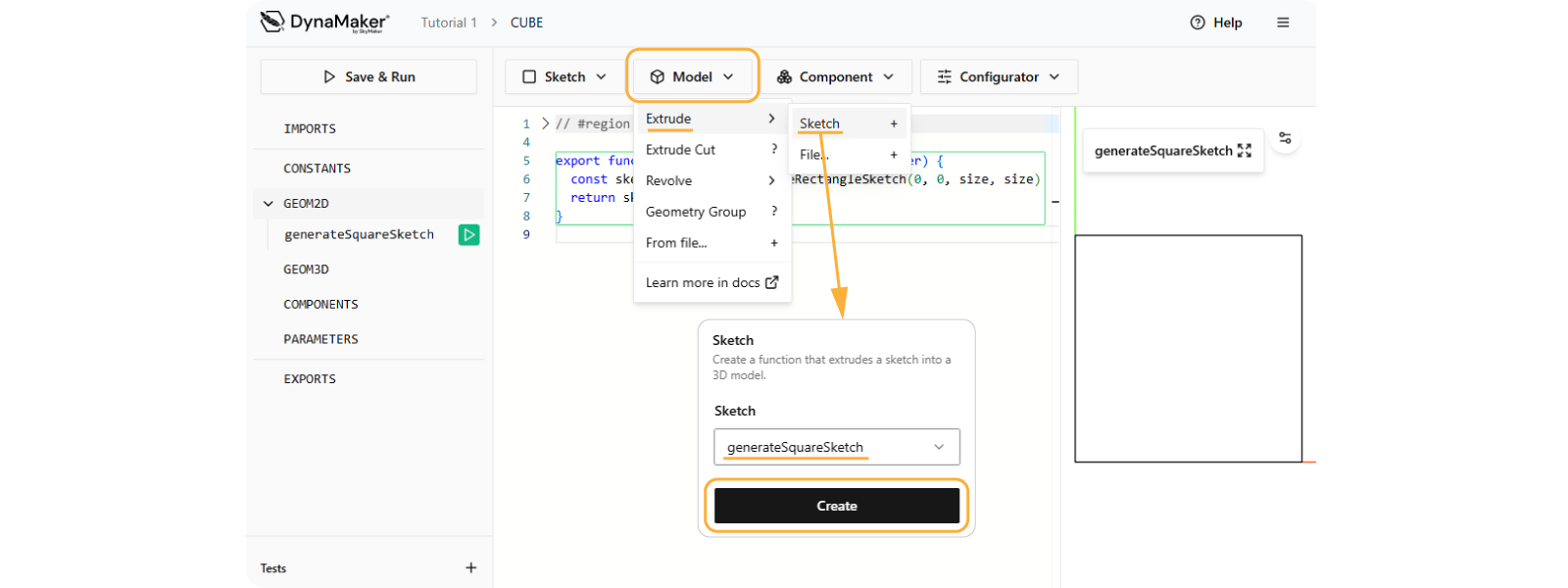Viewport: 1568px width, 588px height.
Task: Fold the region code on line 1
Action: (545, 123)
